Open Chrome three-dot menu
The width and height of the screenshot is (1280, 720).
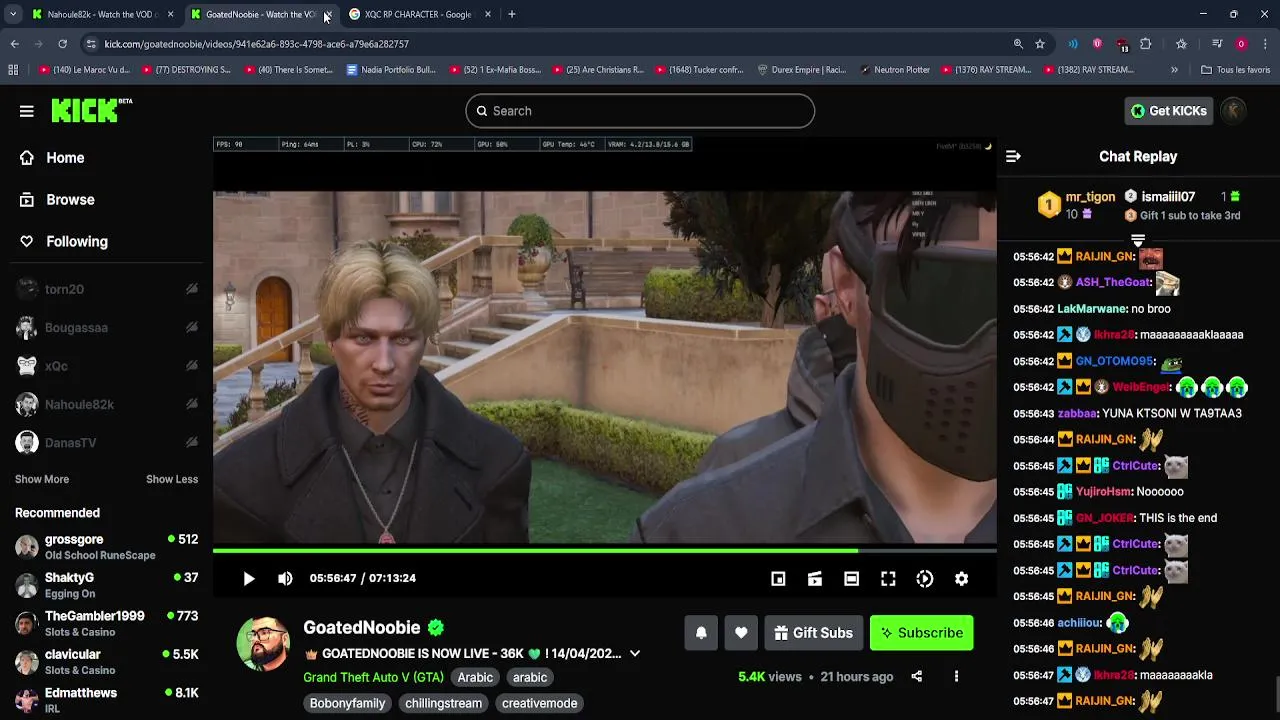(x=1265, y=44)
